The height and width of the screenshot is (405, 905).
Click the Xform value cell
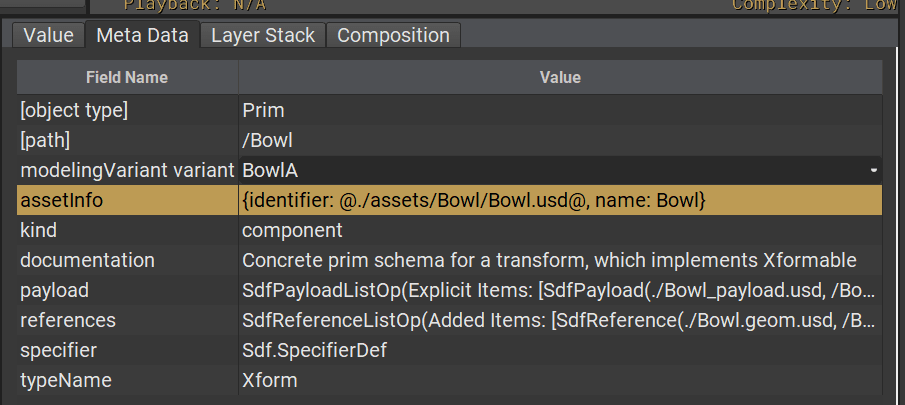point(560,380)
